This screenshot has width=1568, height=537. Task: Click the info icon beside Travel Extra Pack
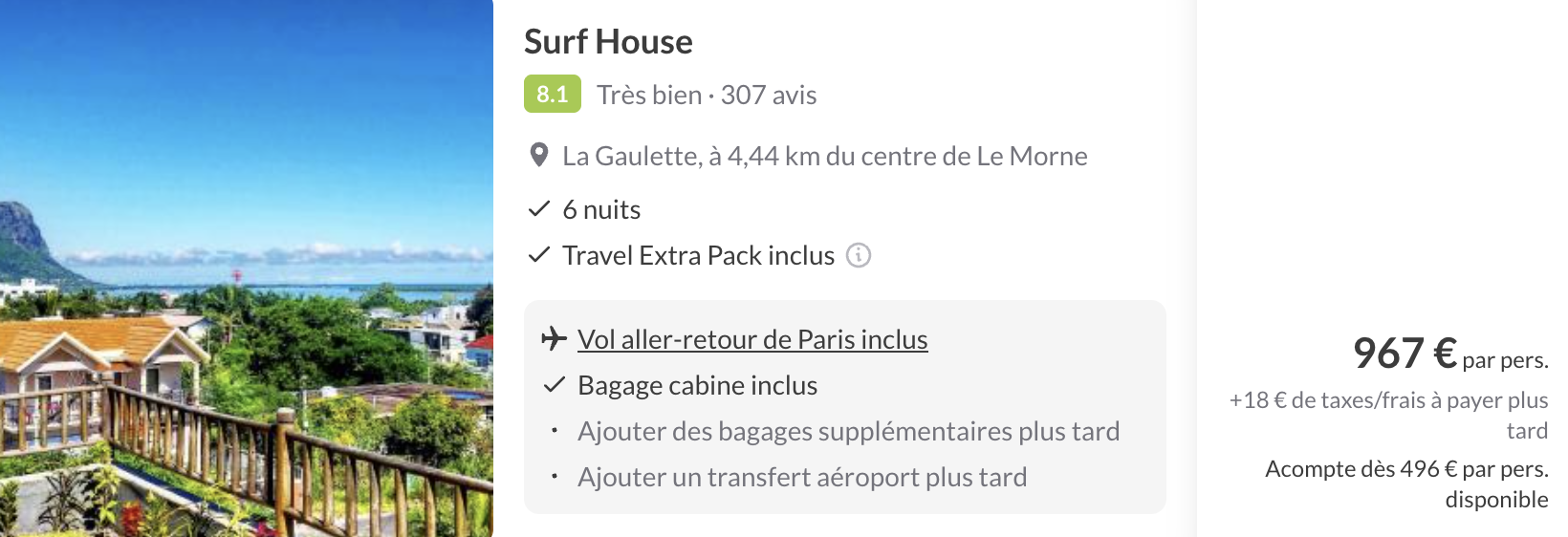point(859,255)
